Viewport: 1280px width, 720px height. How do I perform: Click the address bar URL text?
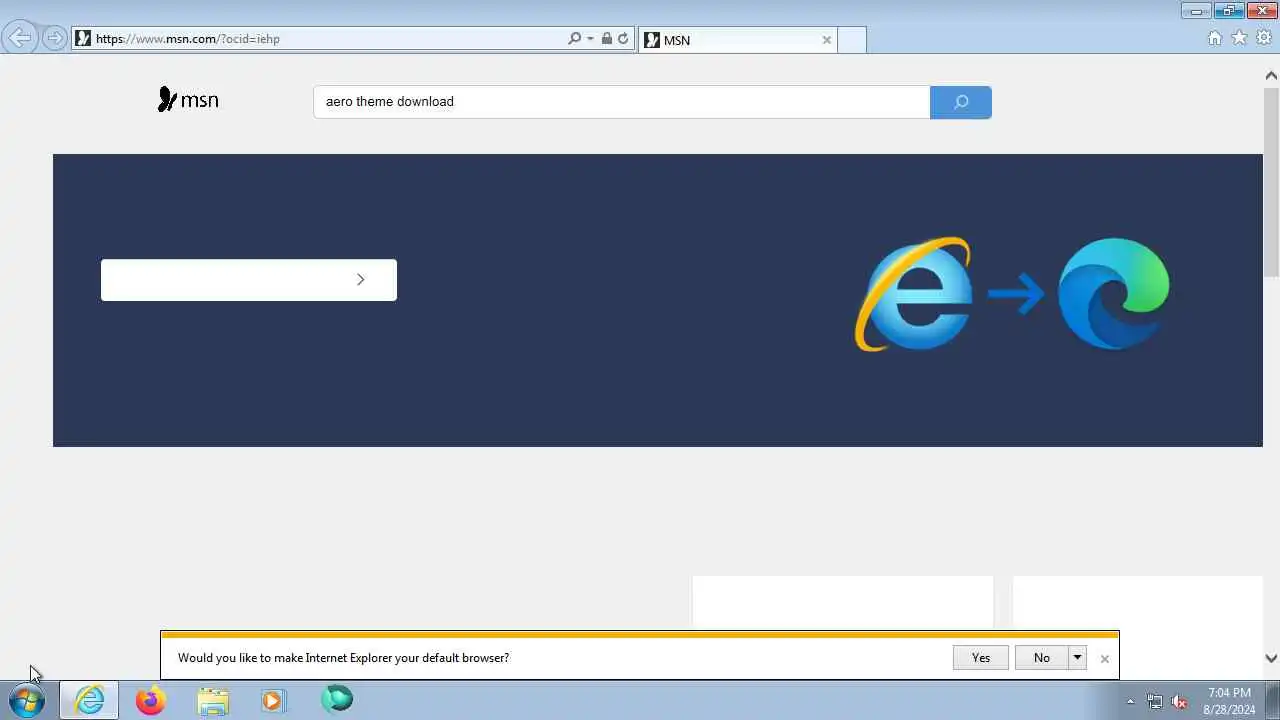pos(188,39)
